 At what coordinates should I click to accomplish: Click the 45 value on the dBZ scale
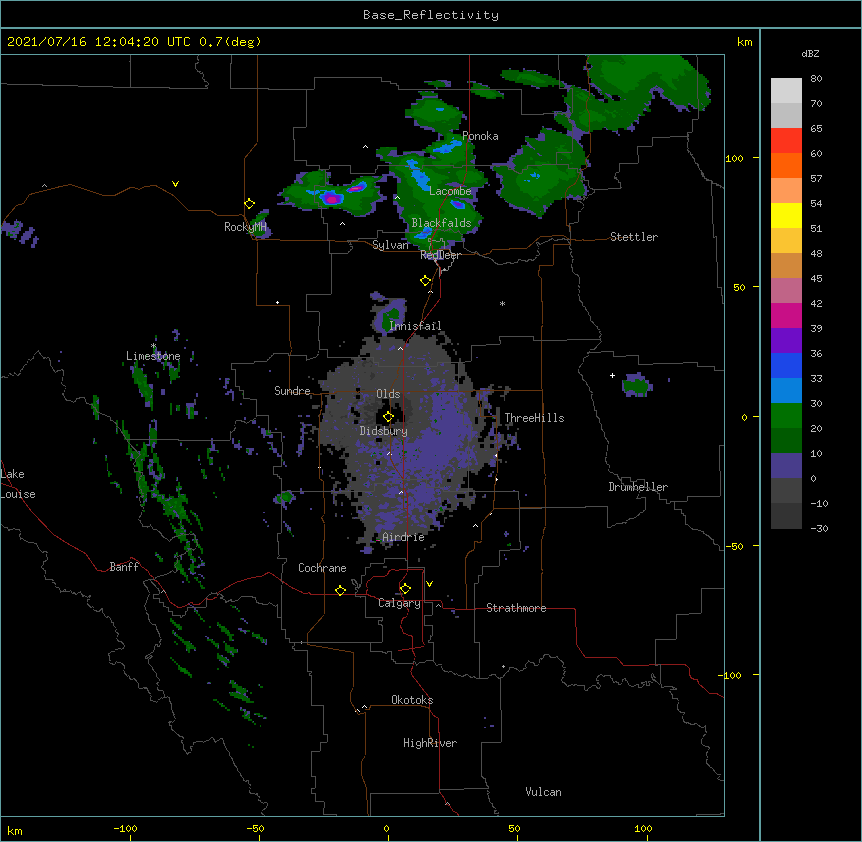pyautogui.click(x=816, y=279)
